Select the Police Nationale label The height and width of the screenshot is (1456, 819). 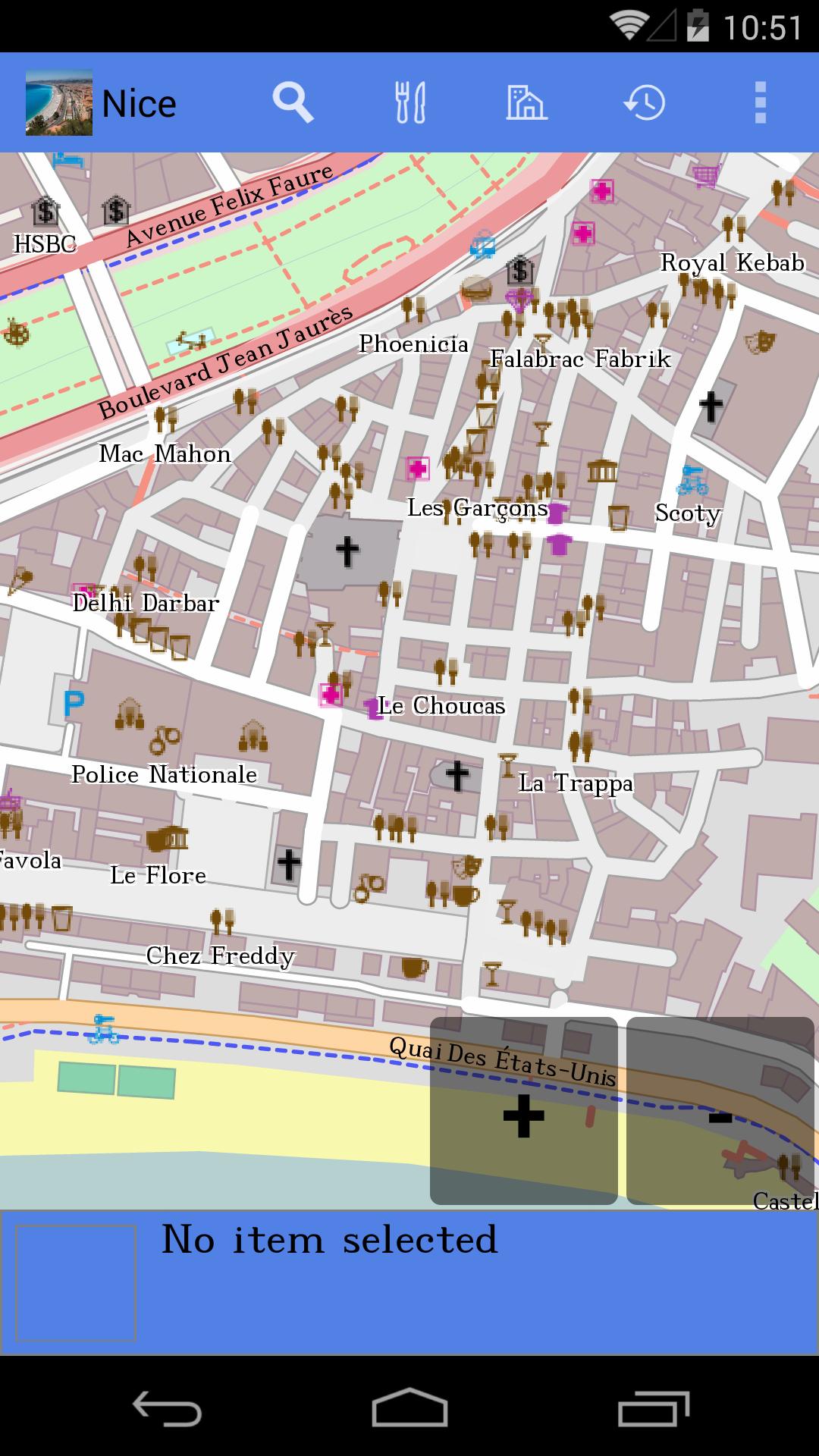tap(164, 774)
